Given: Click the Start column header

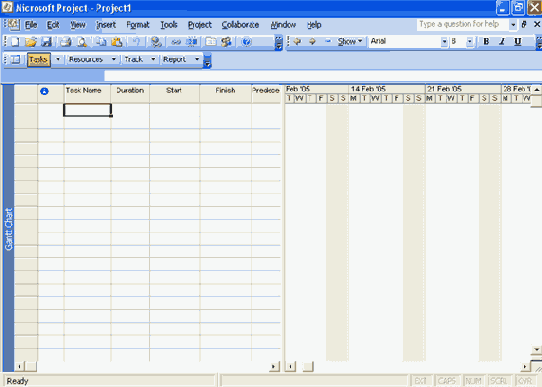Looking at the screenshot, I should 174,93.
